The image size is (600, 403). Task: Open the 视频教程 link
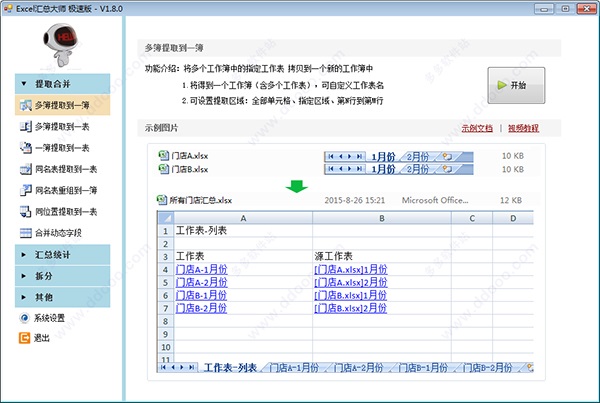coord(523,128)
